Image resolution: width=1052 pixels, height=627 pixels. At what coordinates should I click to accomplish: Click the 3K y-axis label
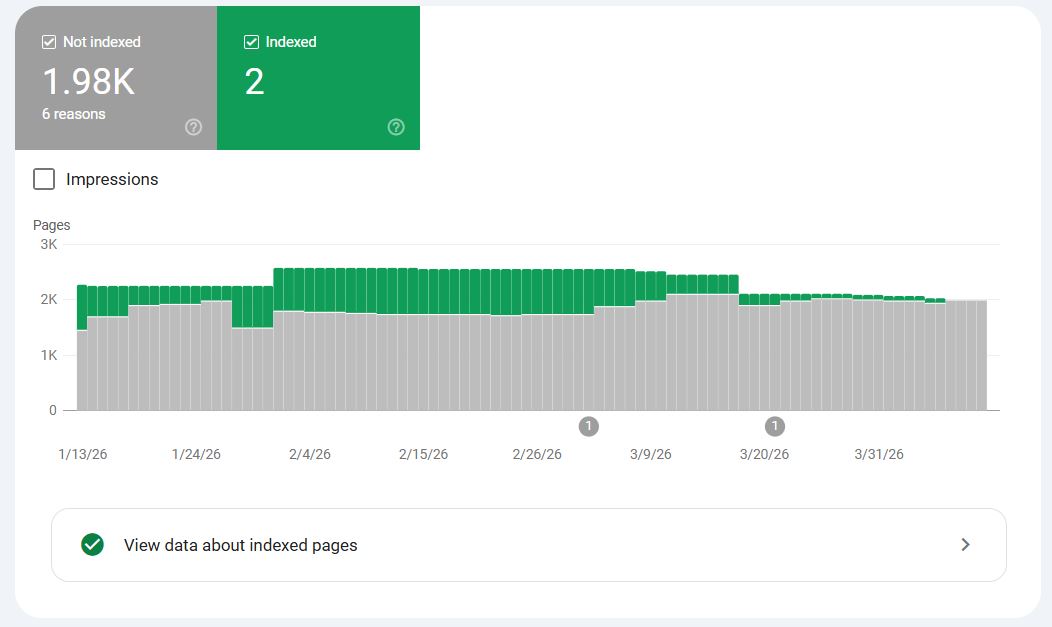point(48,244)
